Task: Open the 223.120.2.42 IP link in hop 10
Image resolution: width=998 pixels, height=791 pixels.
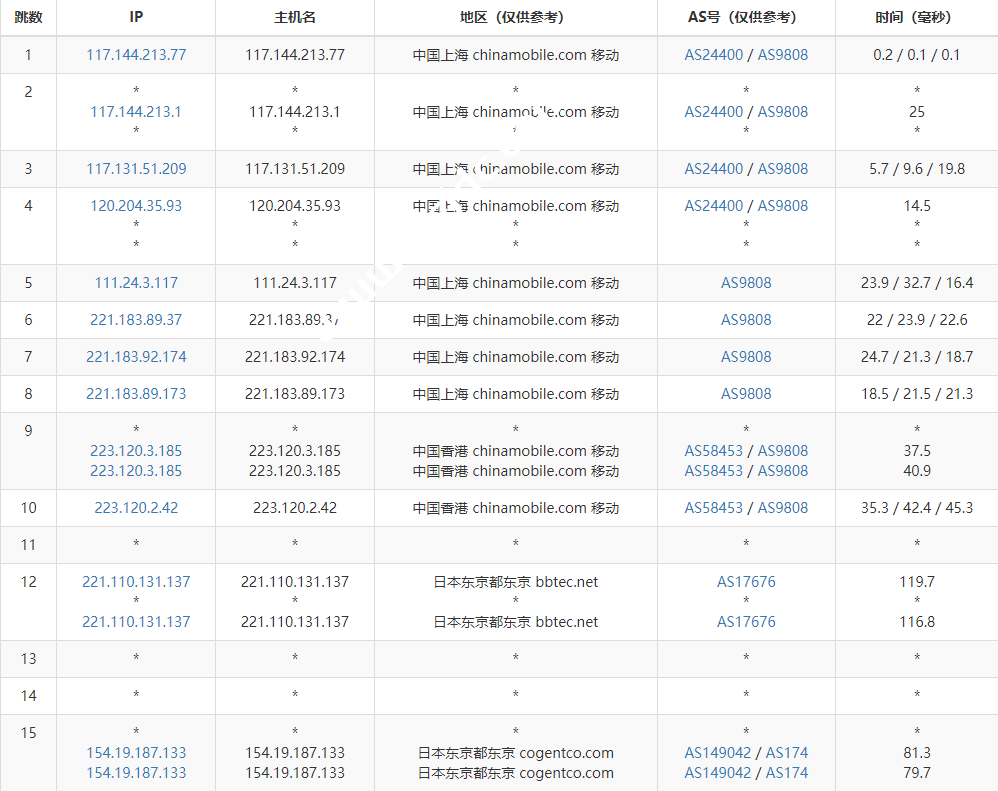Action: point(136,508)
